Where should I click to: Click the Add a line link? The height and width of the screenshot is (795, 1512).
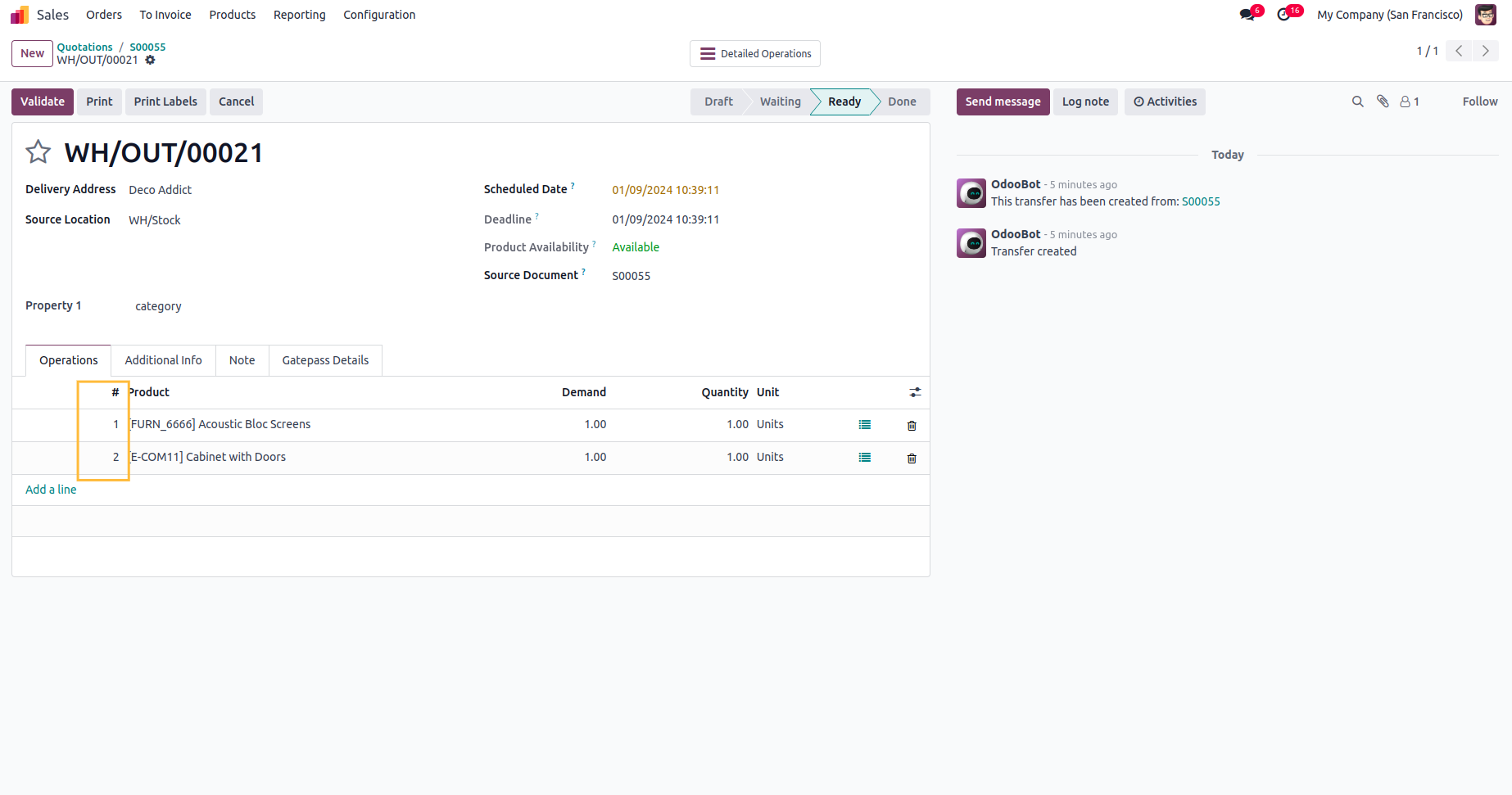coord(51,490)
